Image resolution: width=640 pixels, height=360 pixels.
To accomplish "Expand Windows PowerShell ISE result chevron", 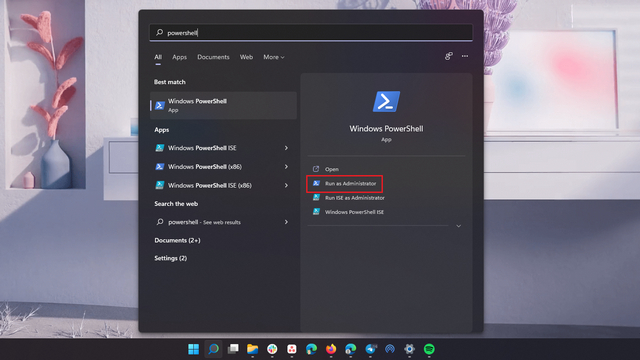I will tap(286, 148).
